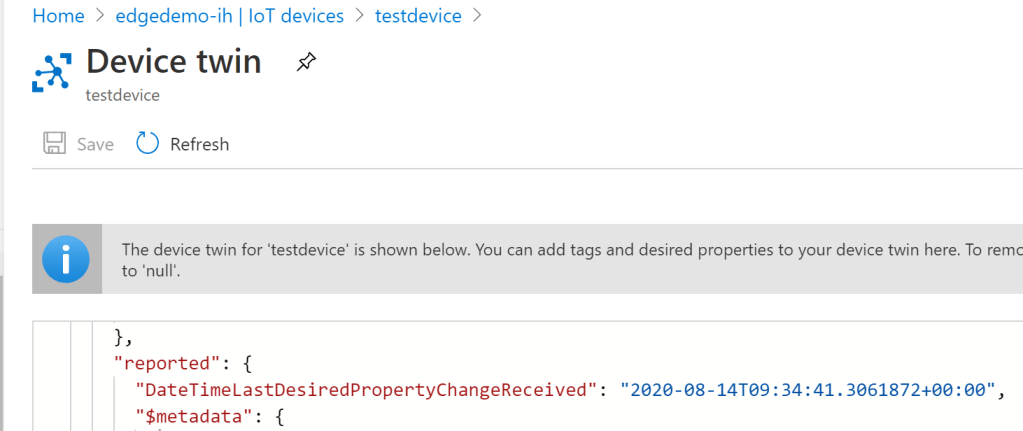Image resolution: width=1023 pixels, height=431 pixels.
Task: Click the circular Refresh arrow icon
Action: click(x=148, y=144)
